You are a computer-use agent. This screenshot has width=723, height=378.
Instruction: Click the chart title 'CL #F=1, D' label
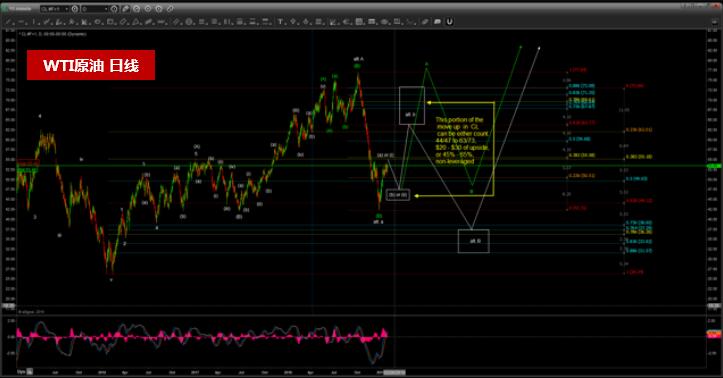(x=53, y=34)
